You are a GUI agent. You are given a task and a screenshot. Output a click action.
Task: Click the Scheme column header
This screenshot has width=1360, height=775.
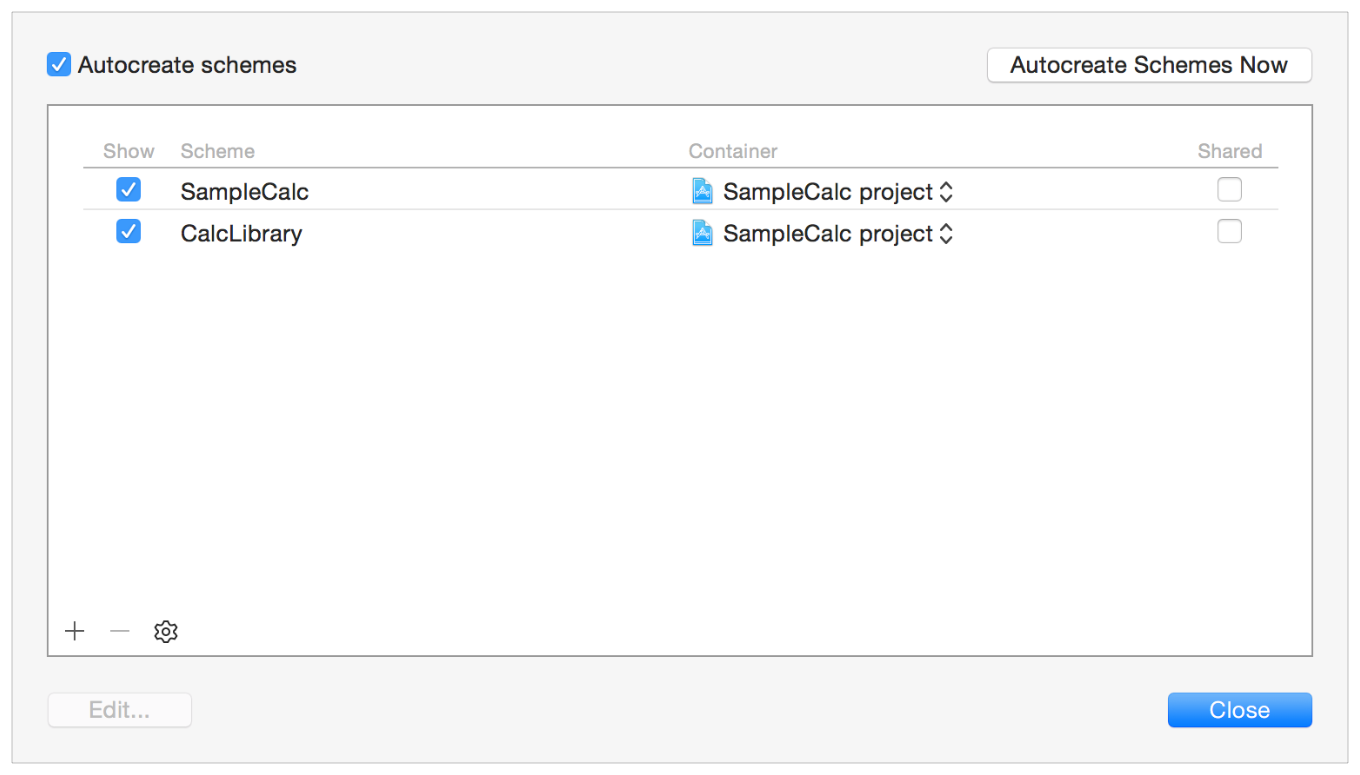point(217,151)
